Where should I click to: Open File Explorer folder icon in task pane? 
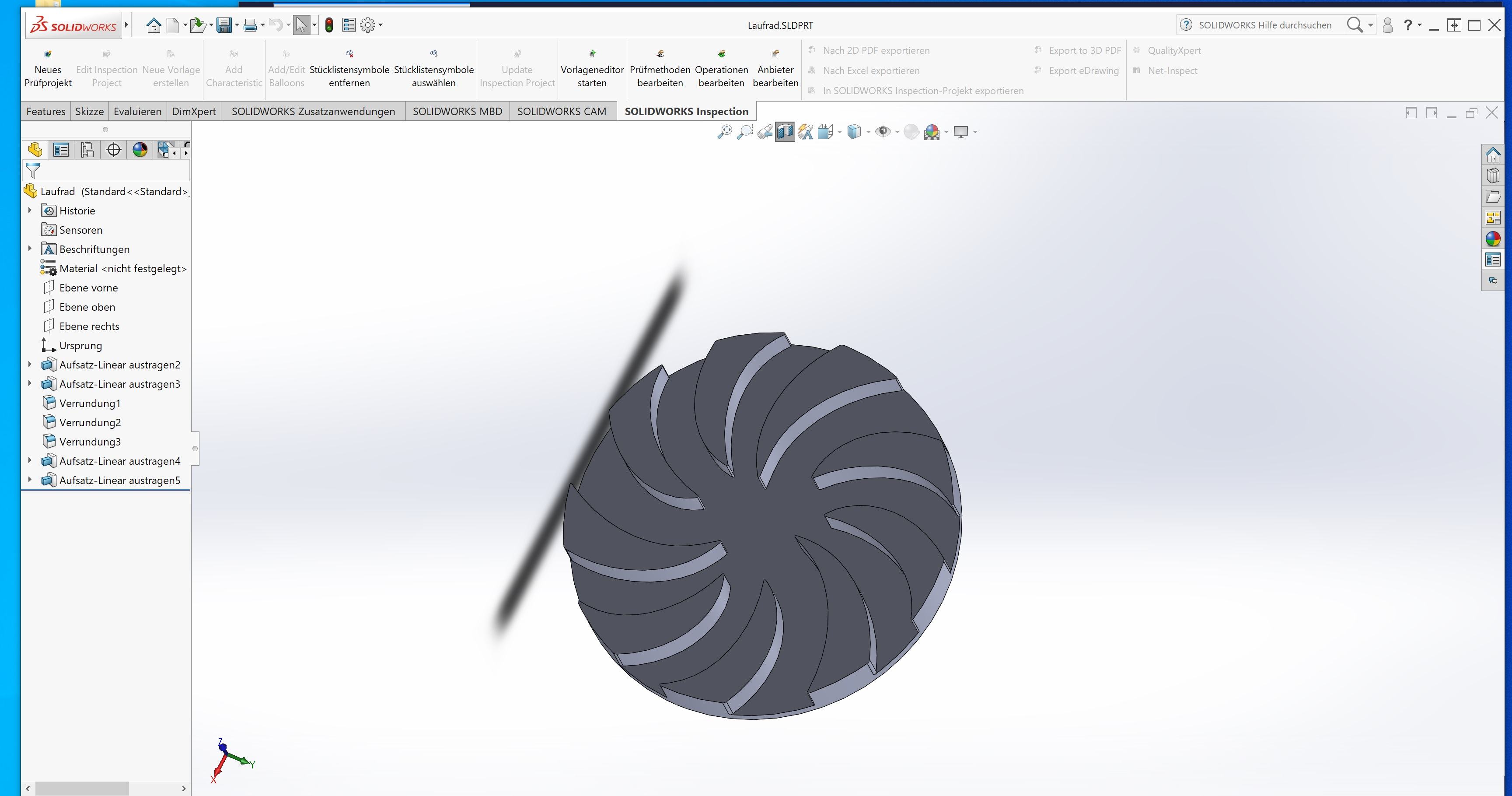coord(1493,197)
